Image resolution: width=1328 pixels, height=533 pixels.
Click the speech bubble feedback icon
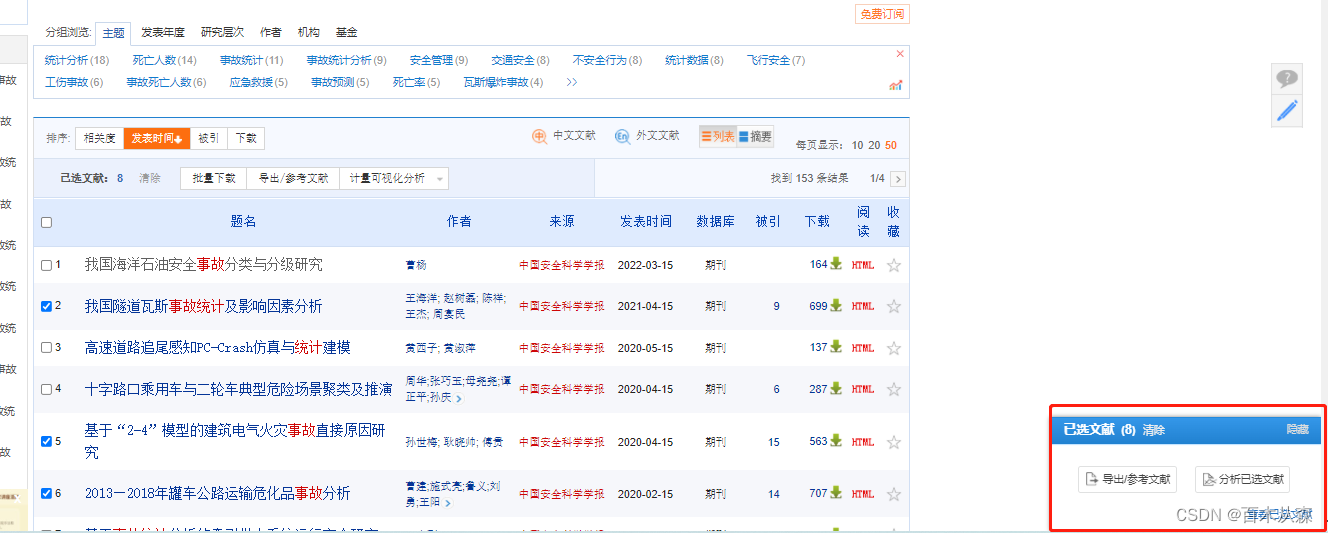pos(1287,78)
